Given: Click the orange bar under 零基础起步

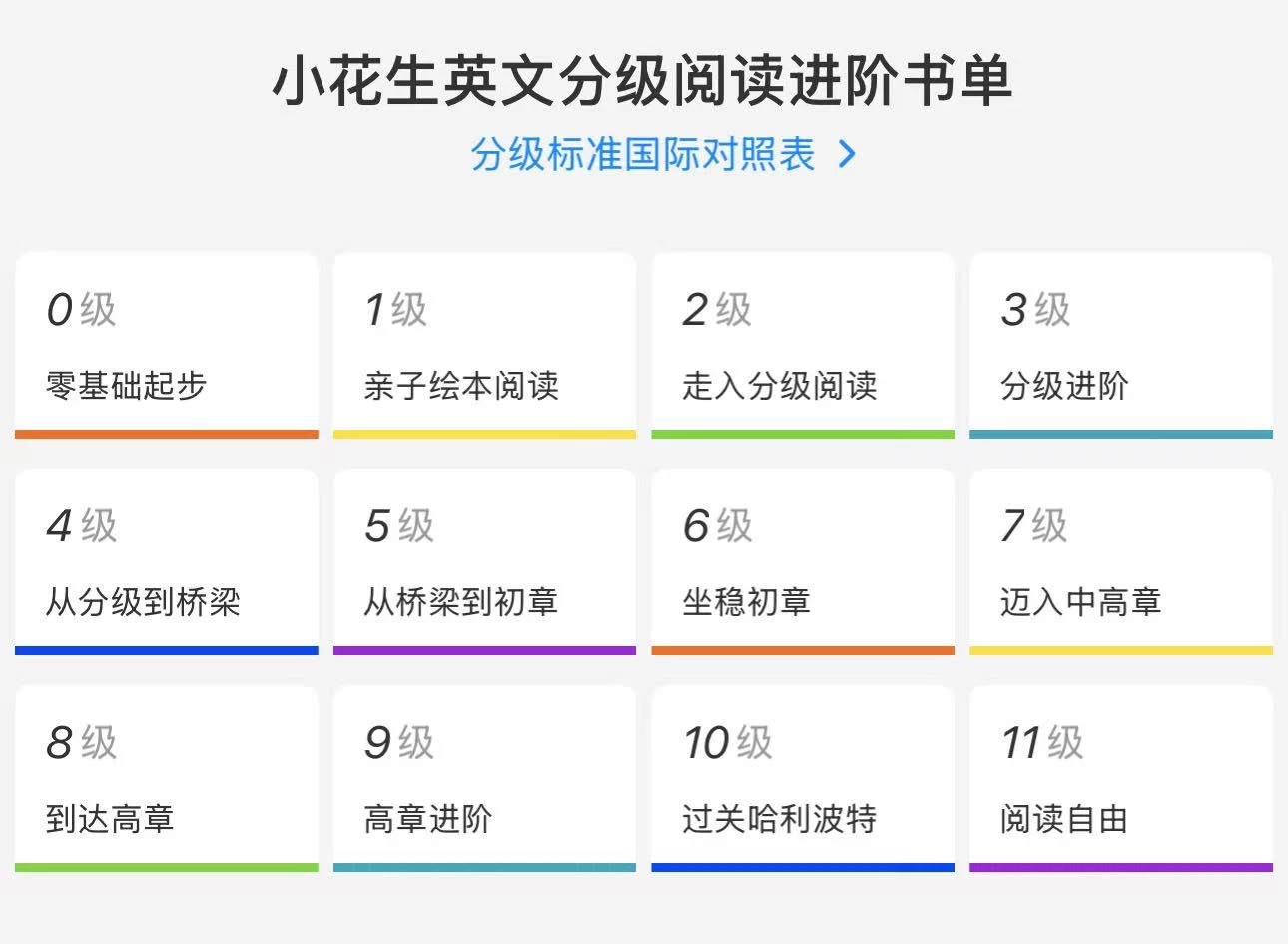Looking at the screenshot, I should coord(166,433).
